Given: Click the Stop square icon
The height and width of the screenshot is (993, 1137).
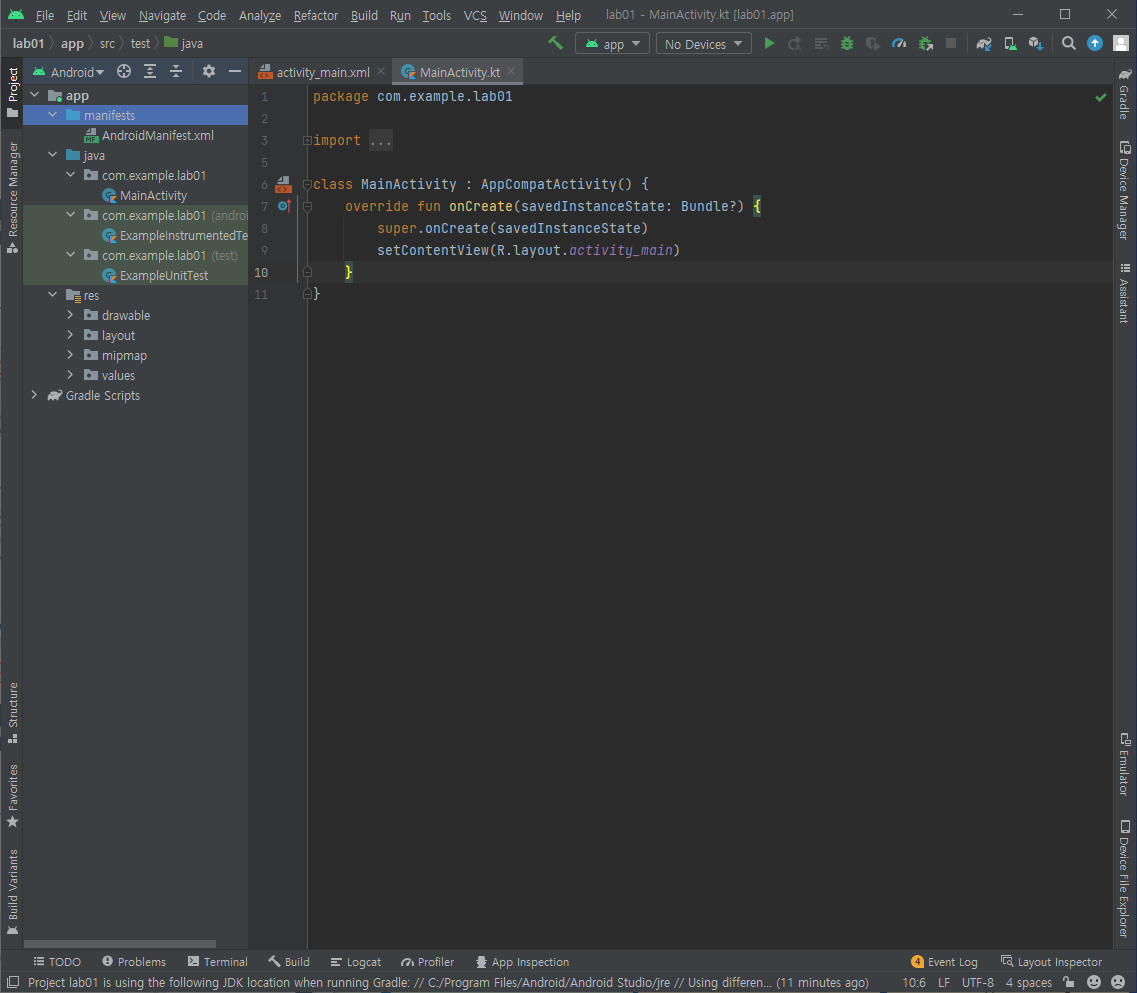Looking at the screenshot, I should pos(951,44).
